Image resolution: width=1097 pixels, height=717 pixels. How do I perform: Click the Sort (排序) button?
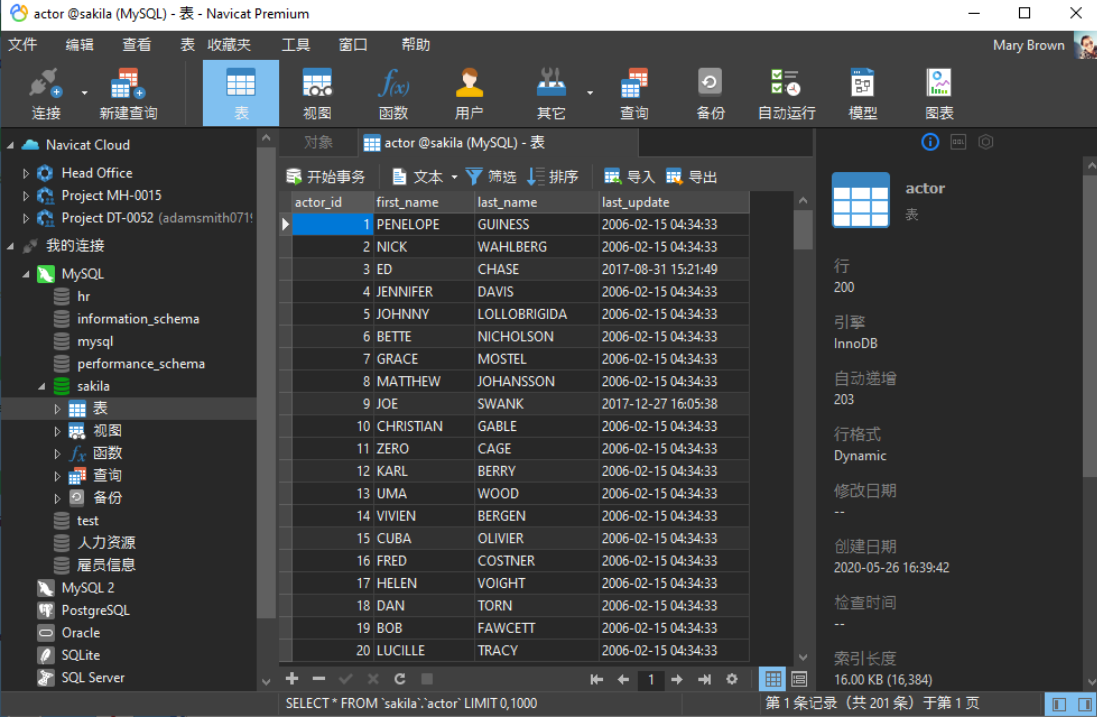(x=553, y=177)
